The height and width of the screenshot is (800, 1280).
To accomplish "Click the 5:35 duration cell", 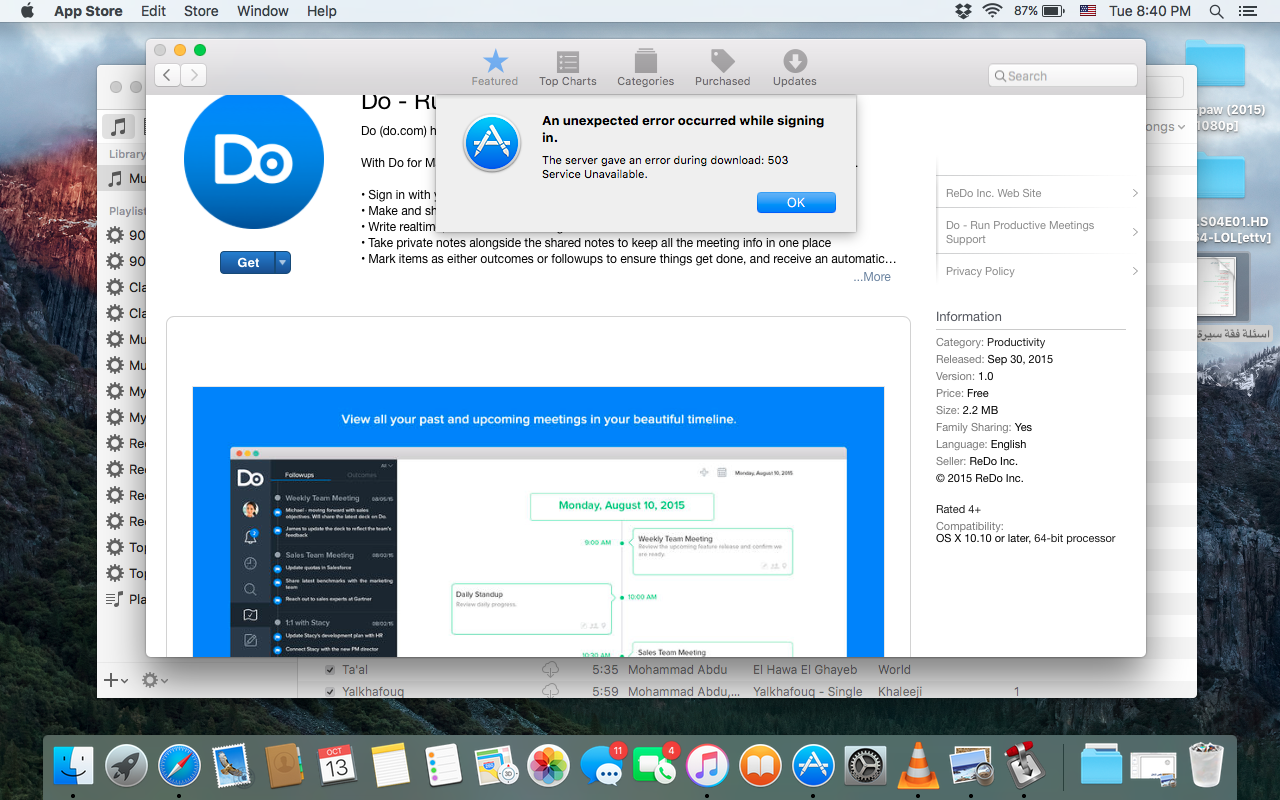I will tap(605, 670).
